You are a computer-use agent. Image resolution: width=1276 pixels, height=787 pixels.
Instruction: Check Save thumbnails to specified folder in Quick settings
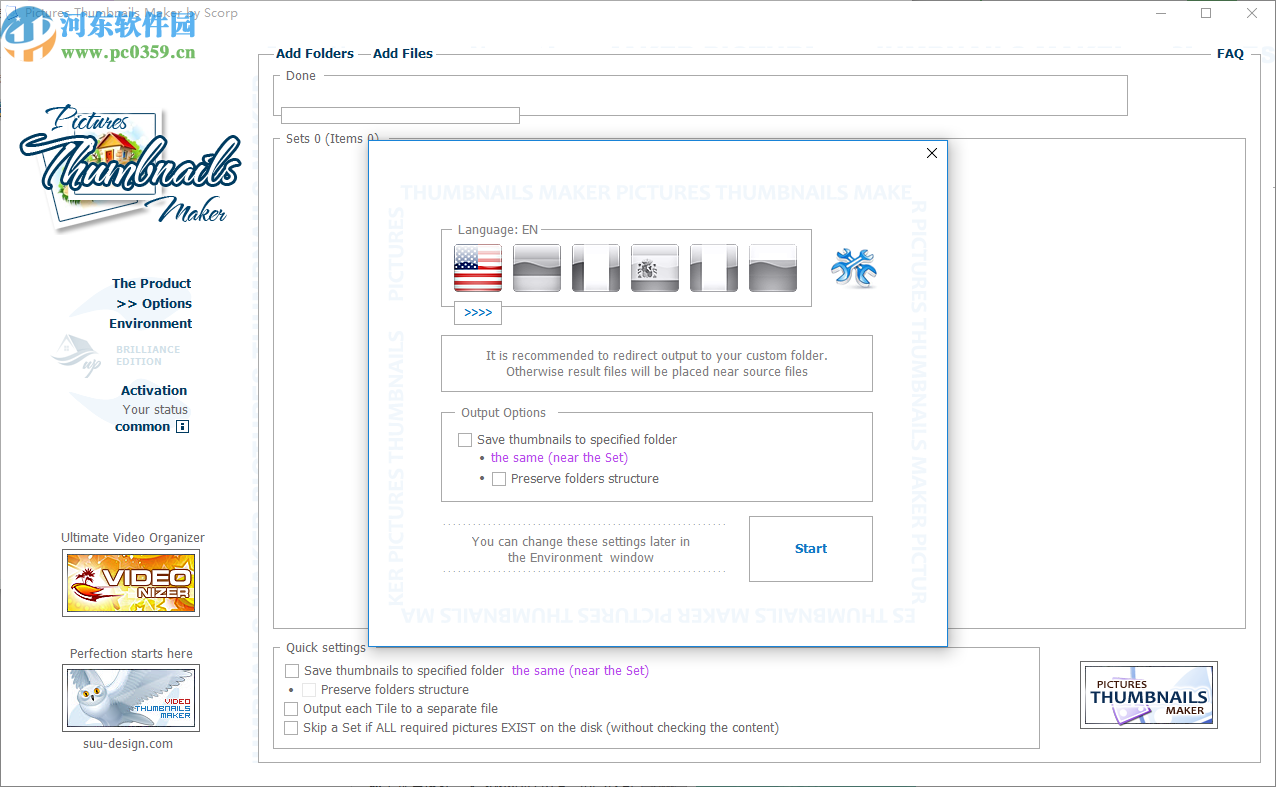292,671
